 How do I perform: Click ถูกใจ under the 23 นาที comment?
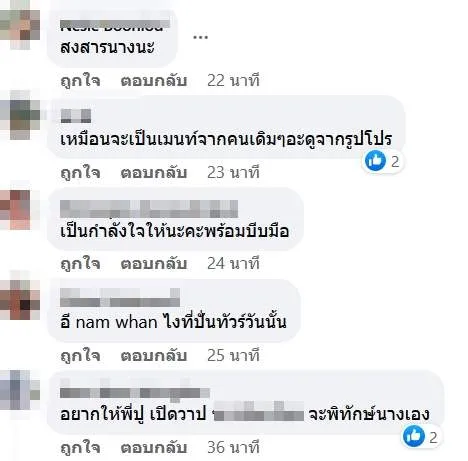[80, 173]
